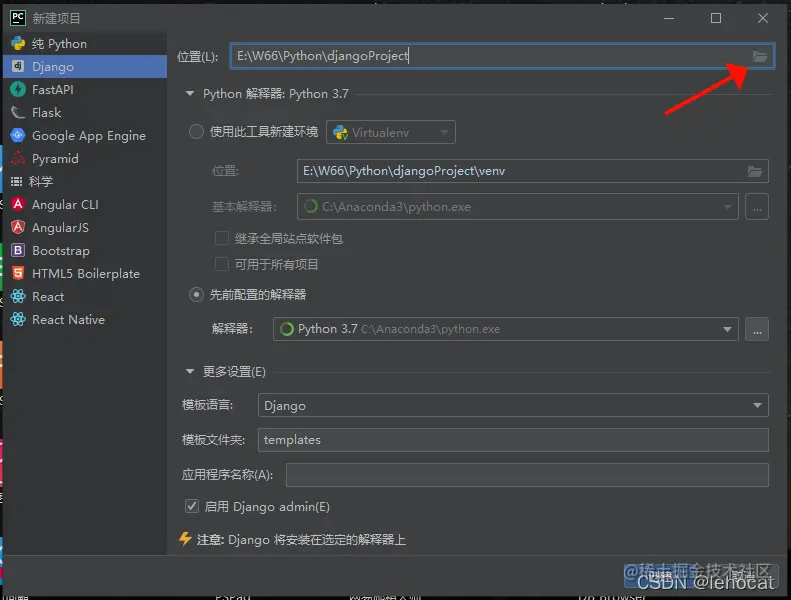Choose the Flask project icon
The height and width of the screenshot is (600, 791).
[x=18, y=113]
